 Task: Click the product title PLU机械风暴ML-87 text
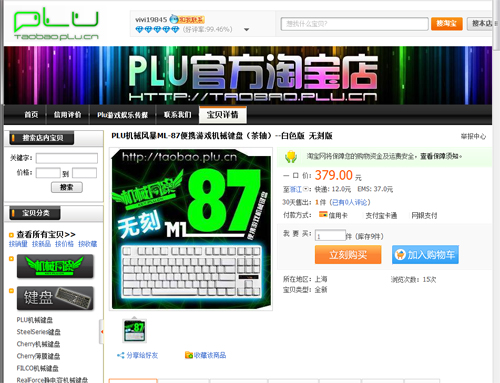click(x=222, y=136)
